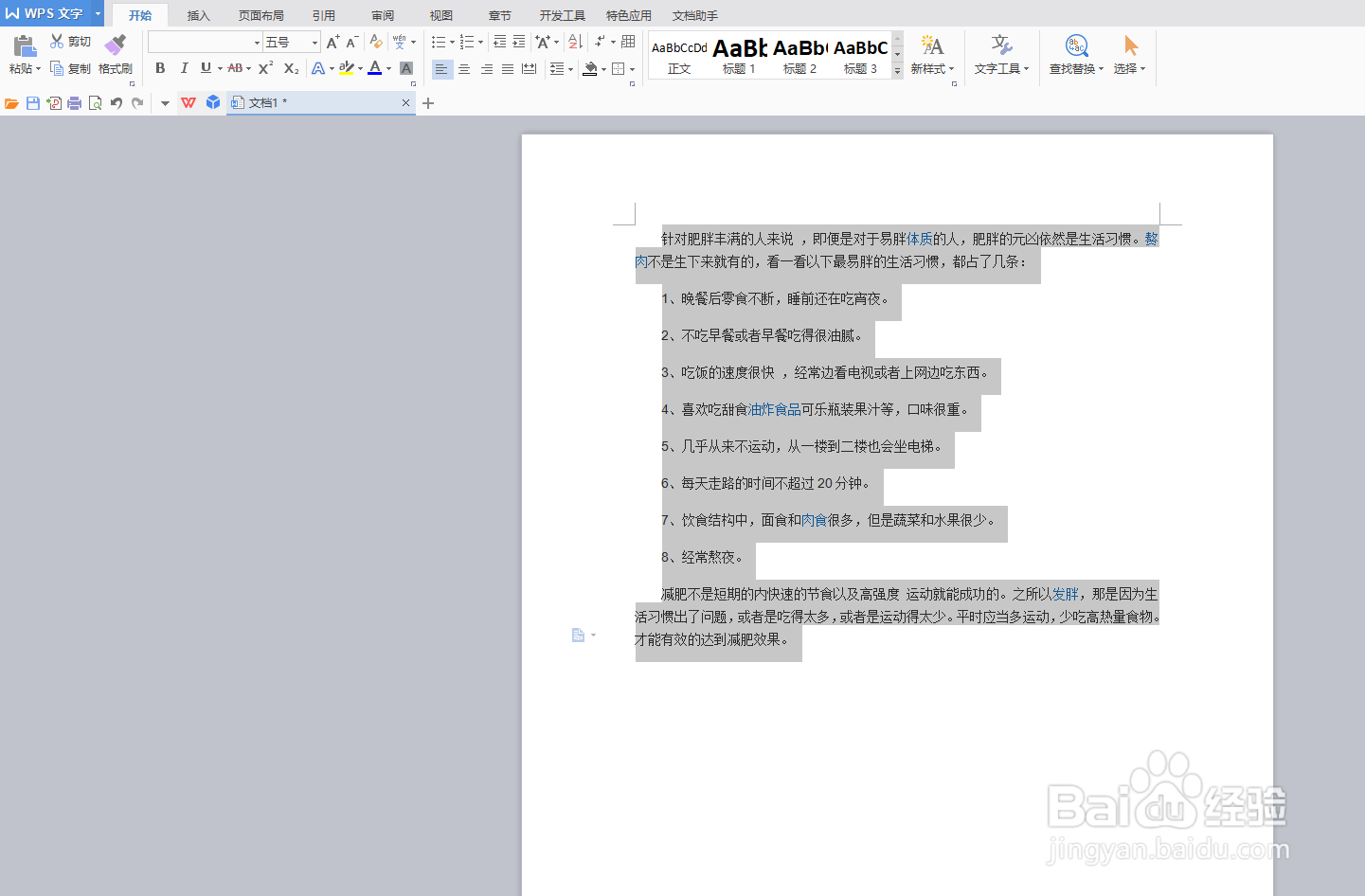Click the print preview icon
This screenshot has width=1365, height=896.
[x=95, y=102]
